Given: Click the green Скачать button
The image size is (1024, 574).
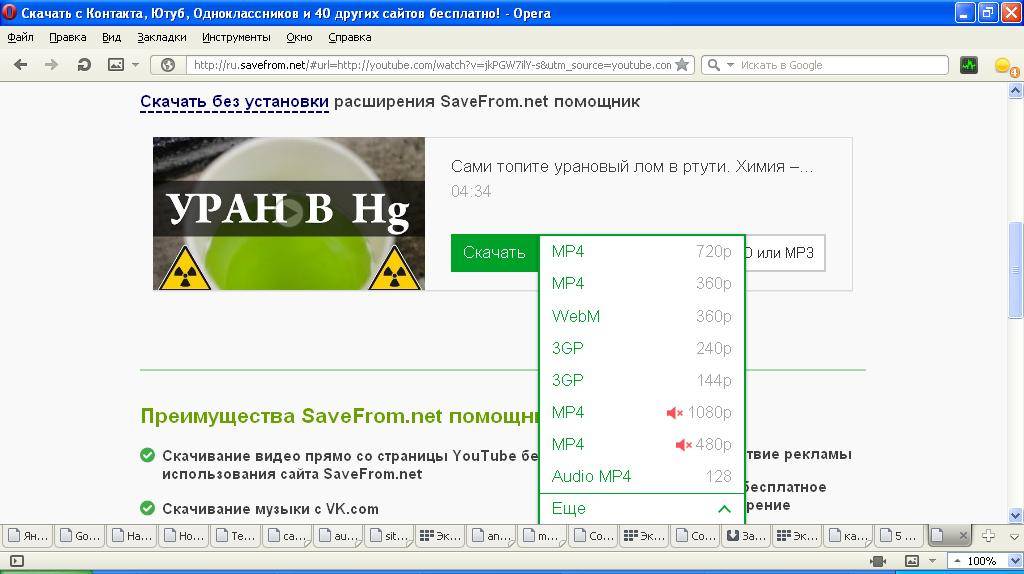Looking at the screenshot, I should click(x=494, y=253).
